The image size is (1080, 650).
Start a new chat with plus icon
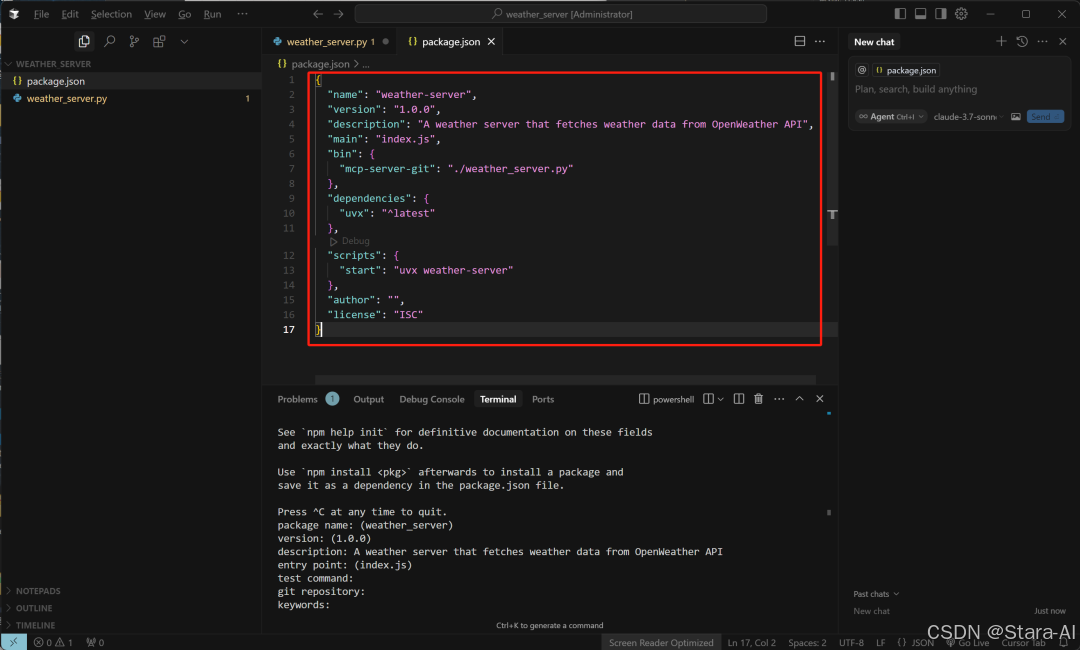click(1001, 41)
